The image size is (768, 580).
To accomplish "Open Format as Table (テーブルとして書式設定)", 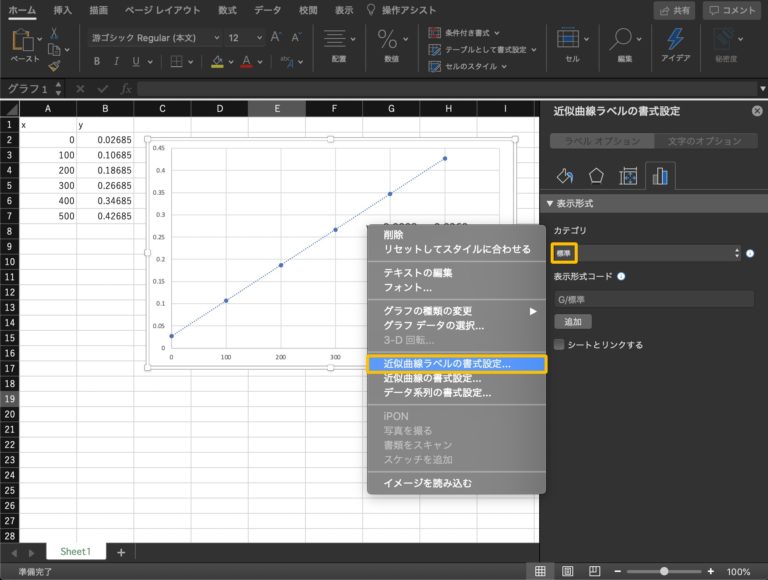I will click(x=482, y=49).
